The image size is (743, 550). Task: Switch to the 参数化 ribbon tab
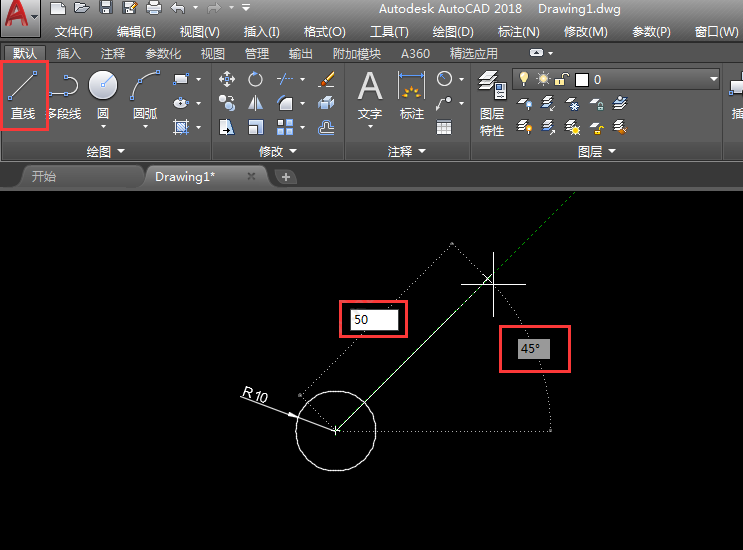163,54
